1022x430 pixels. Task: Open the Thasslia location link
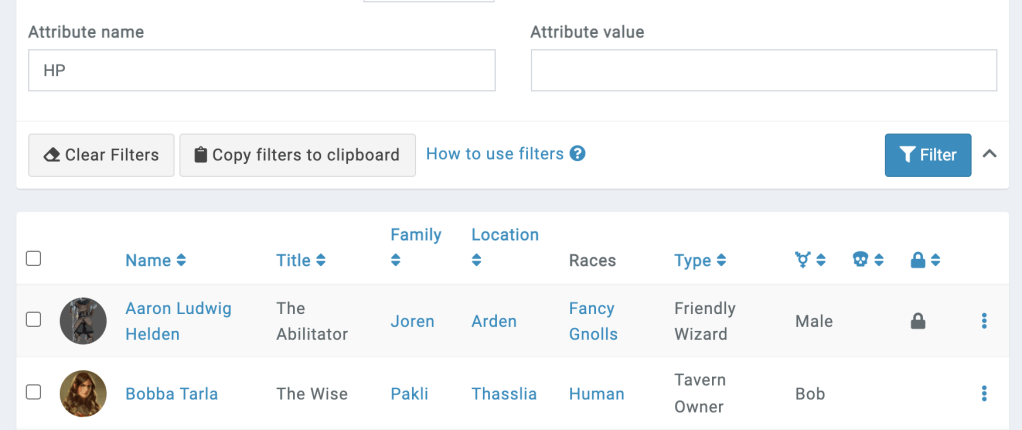pyautogui.click(x=504, y=394)
